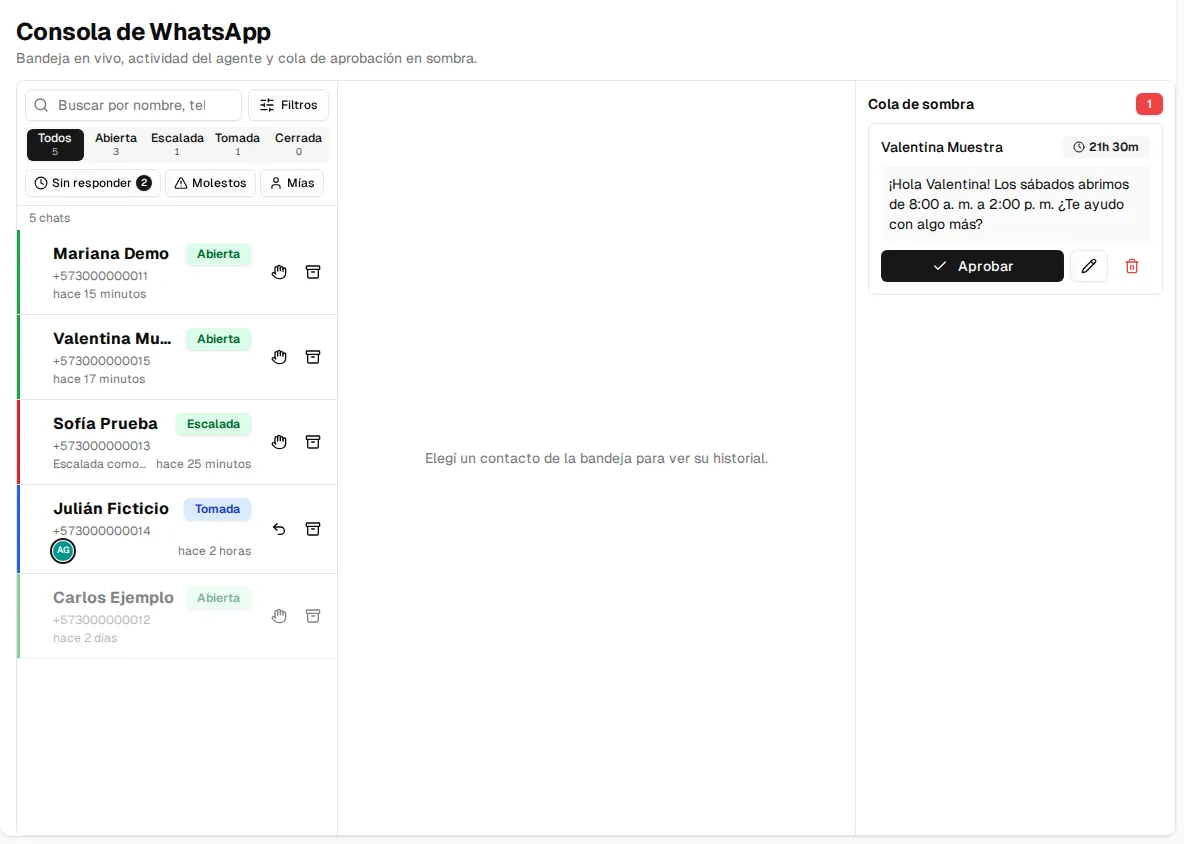Click the Escalada status badge on Sofía Prueba

point(214,424)
